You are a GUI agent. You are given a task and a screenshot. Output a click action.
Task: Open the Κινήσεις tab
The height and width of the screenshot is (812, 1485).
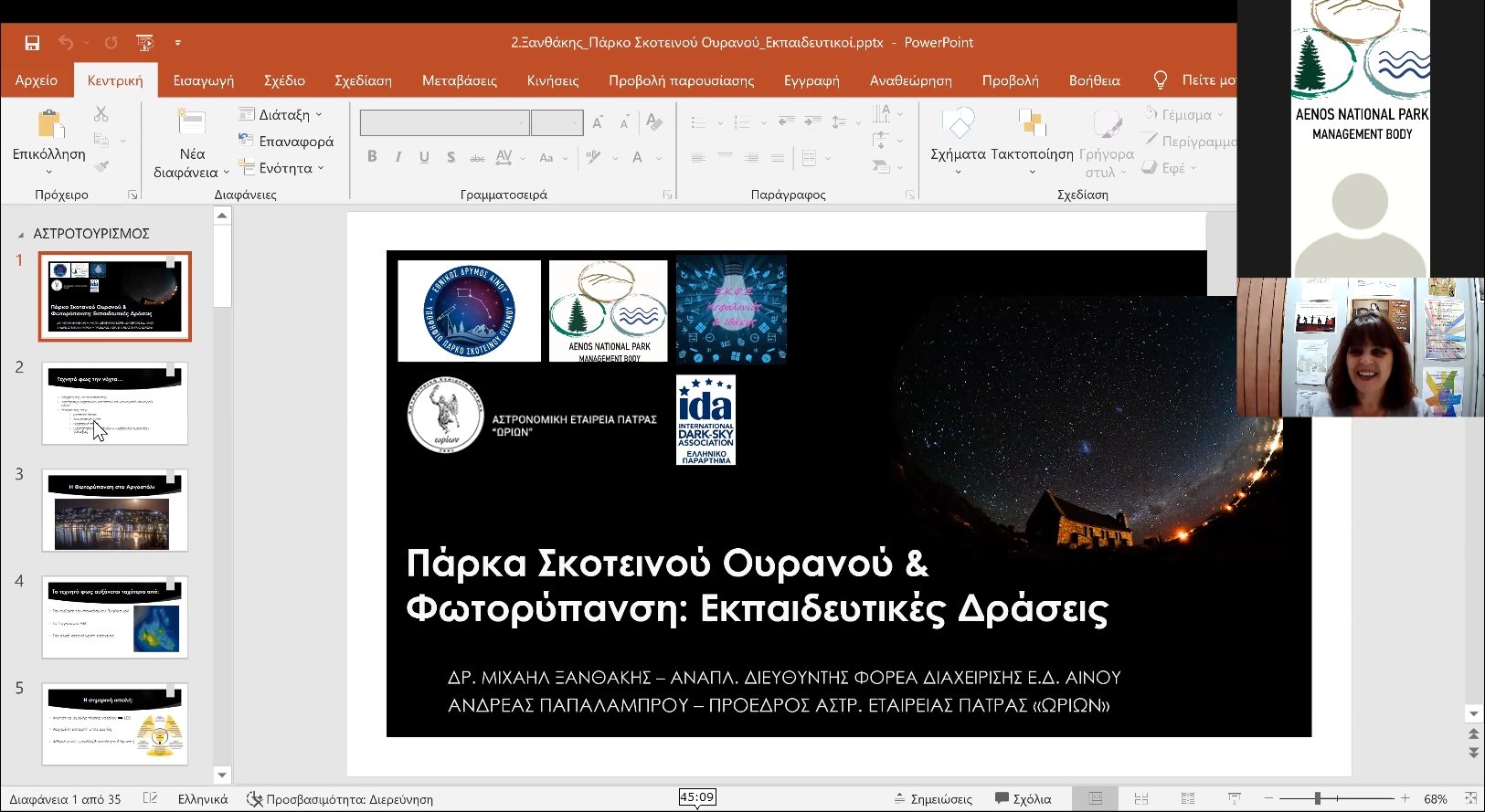click(x=553, y=80)
